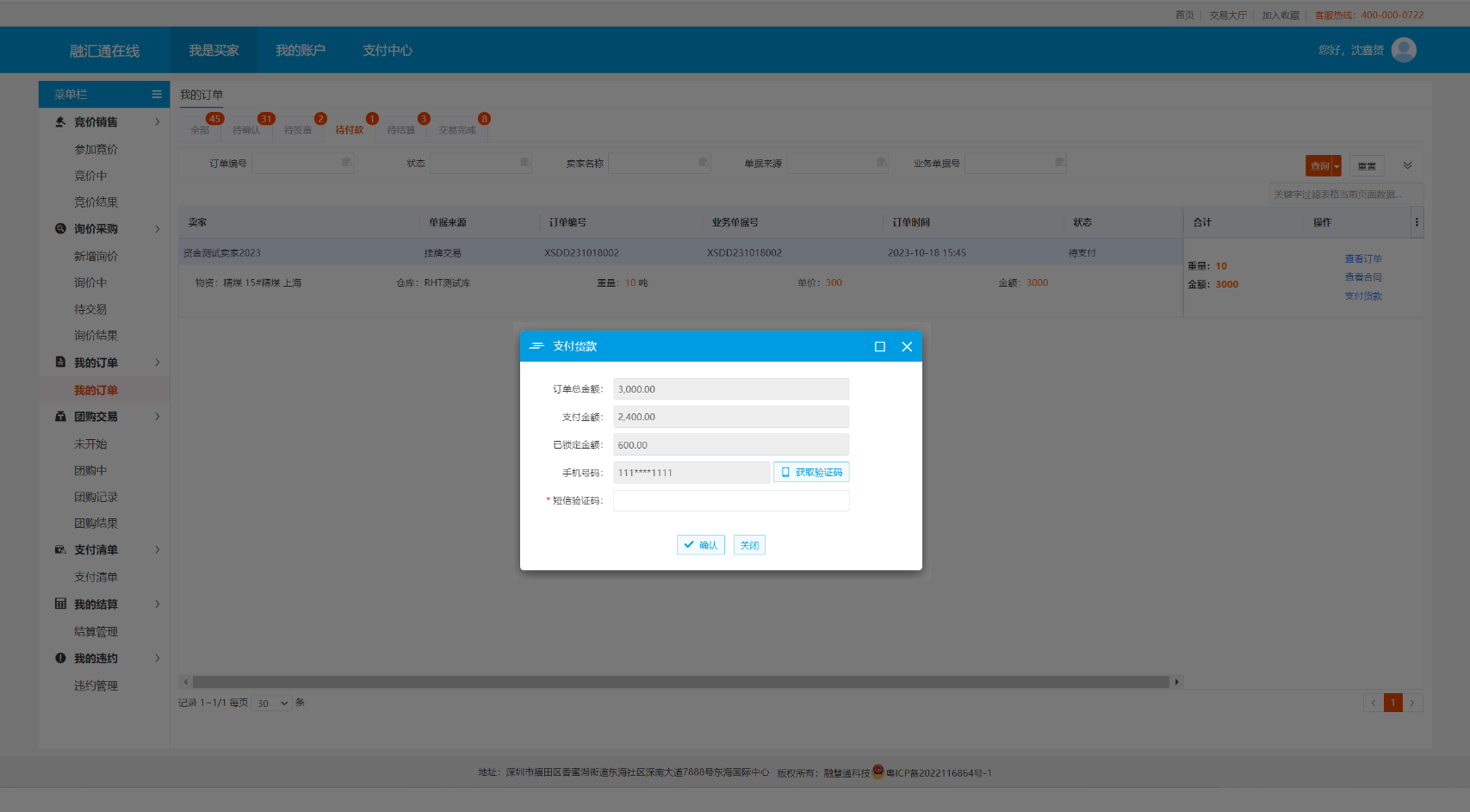Open 参加竞价 in sidebar
Screen dimensions: 1470x812
[96, 149]
